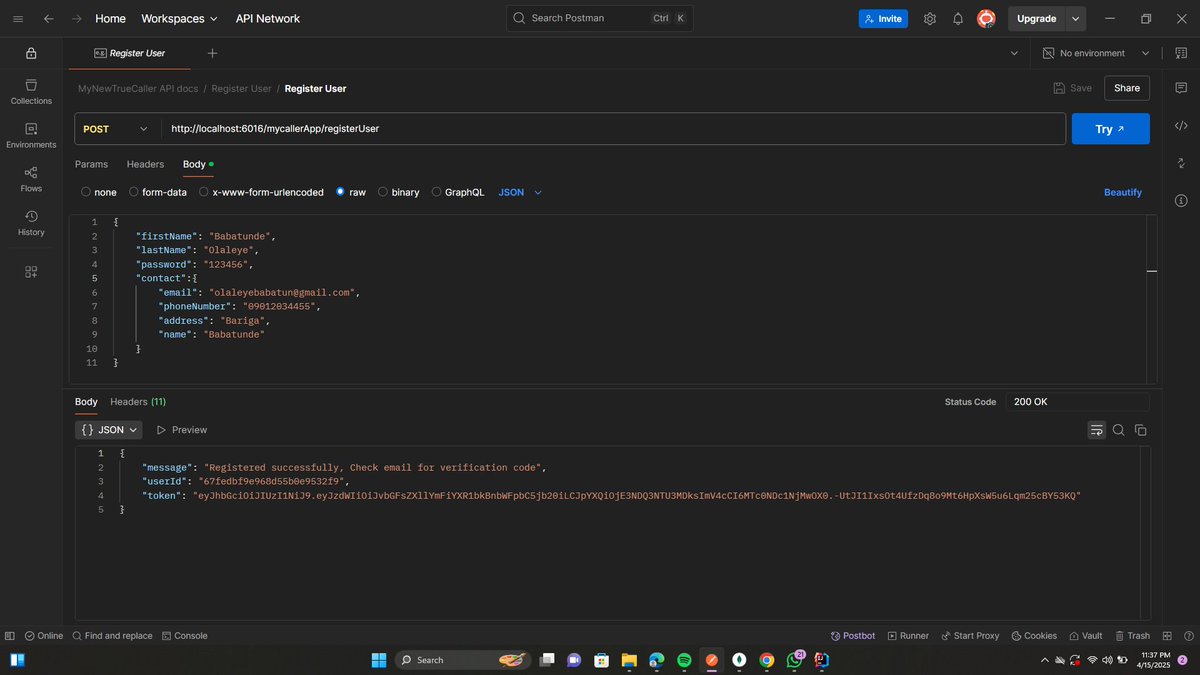Open the user avatar menu
Viewport: 1200px width, 675px height.
pyautogui.click(x=986, y=18)
